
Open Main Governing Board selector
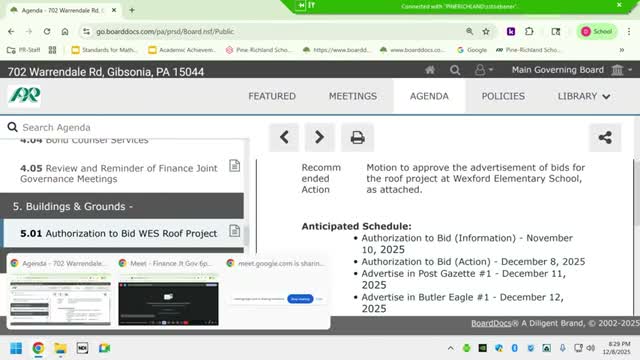pyautogui.click(x=571, y=70)
